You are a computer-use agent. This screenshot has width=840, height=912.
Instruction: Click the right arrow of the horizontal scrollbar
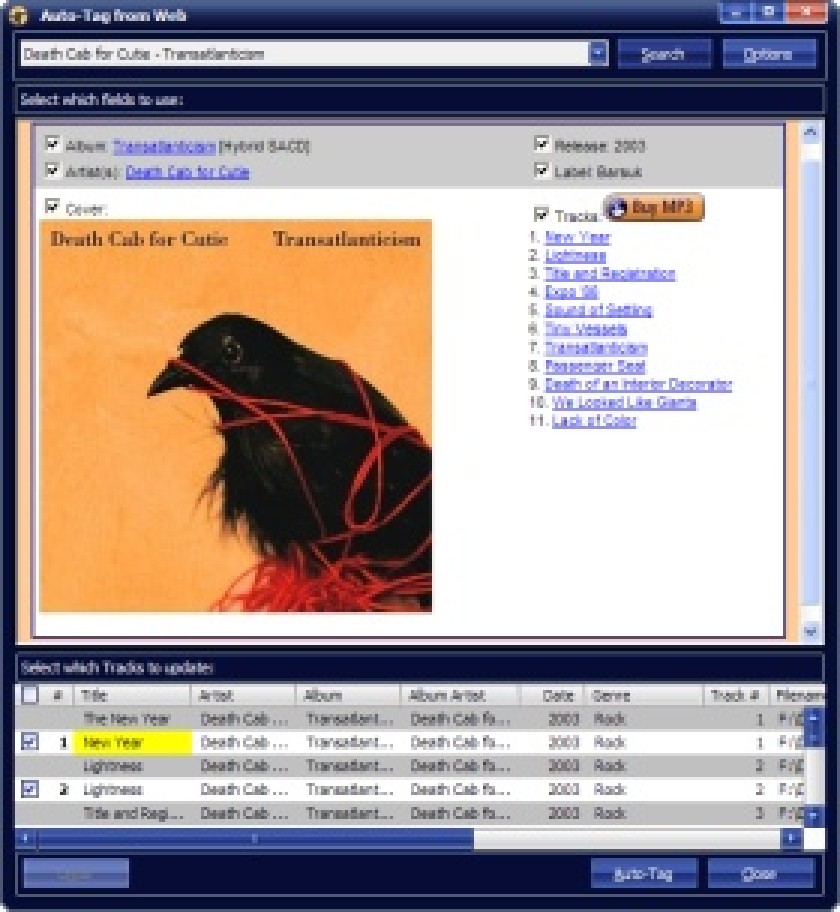click(791, 838)
